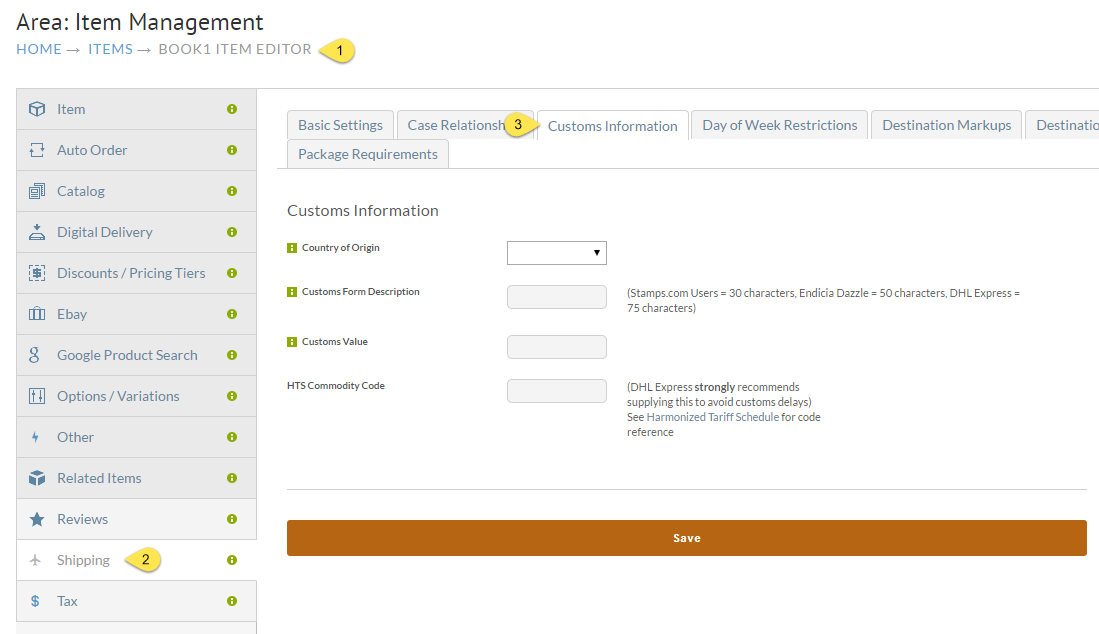1099x634 pixels.
Task: Select Destination Markups tab
Action: click(x=946, y=125)
